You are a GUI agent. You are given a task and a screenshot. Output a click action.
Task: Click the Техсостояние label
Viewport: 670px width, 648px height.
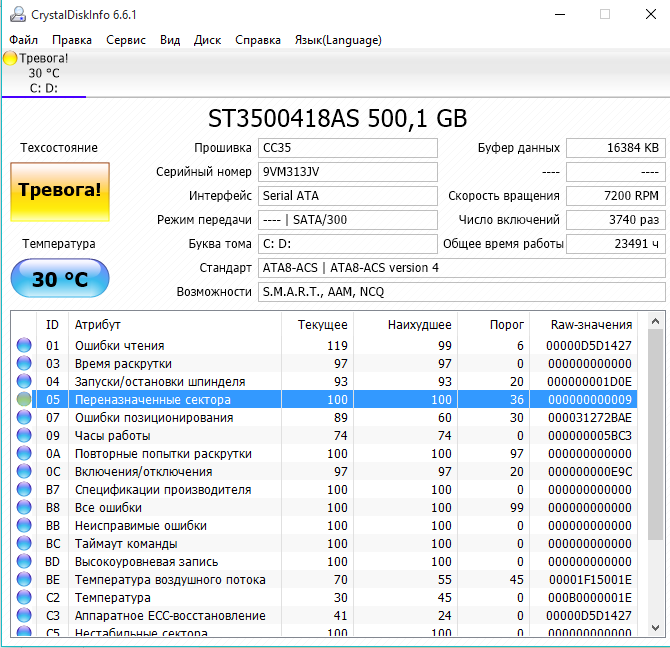pyautogui.click(x=59, y=148)
